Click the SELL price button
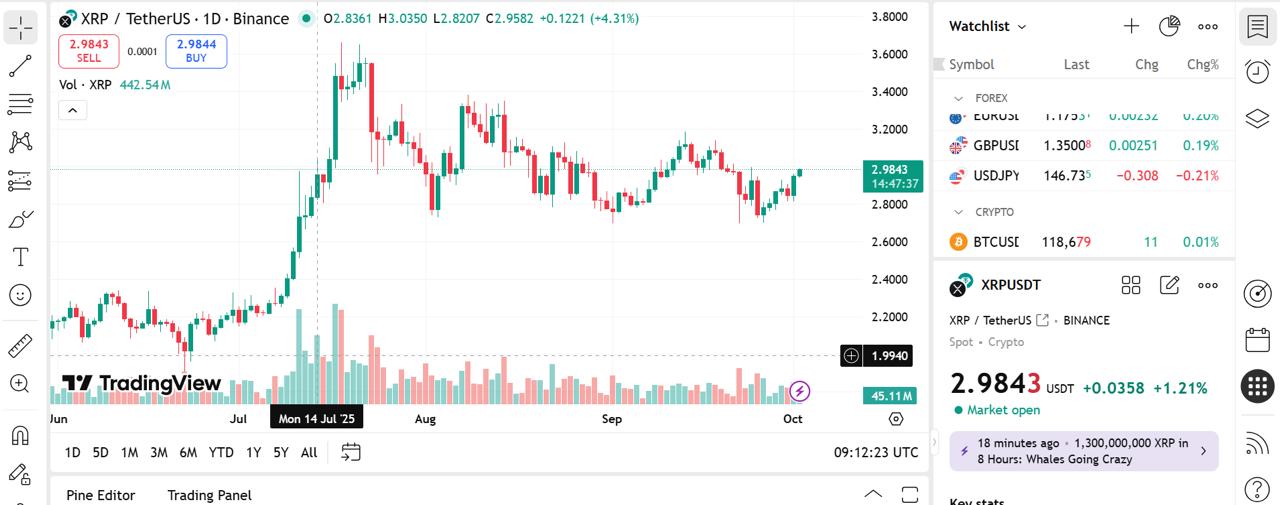The width and height of the screenshot is (1280, 505). 89,51
